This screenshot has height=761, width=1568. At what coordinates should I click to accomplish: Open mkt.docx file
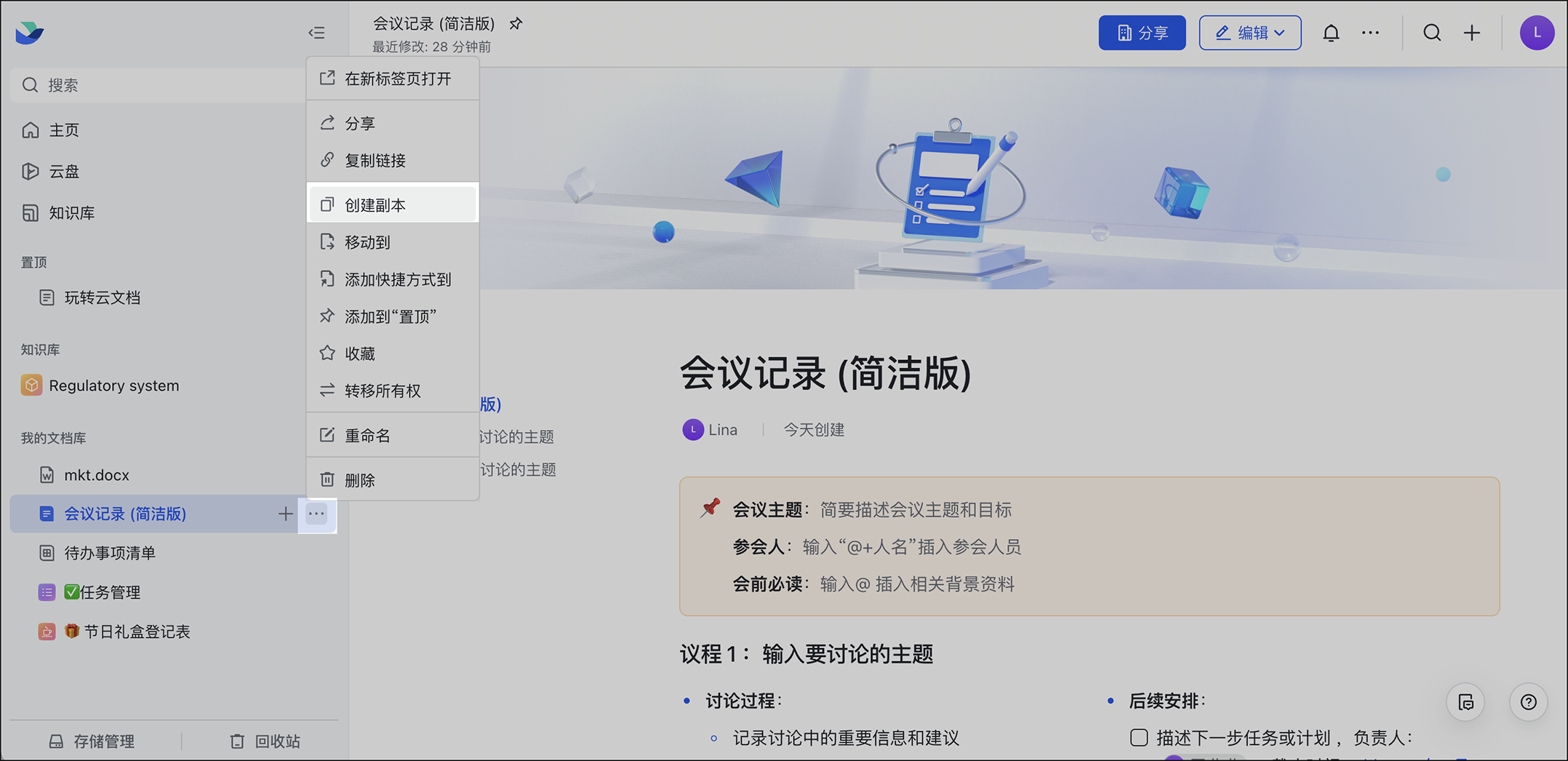click(x=96, y=475)
